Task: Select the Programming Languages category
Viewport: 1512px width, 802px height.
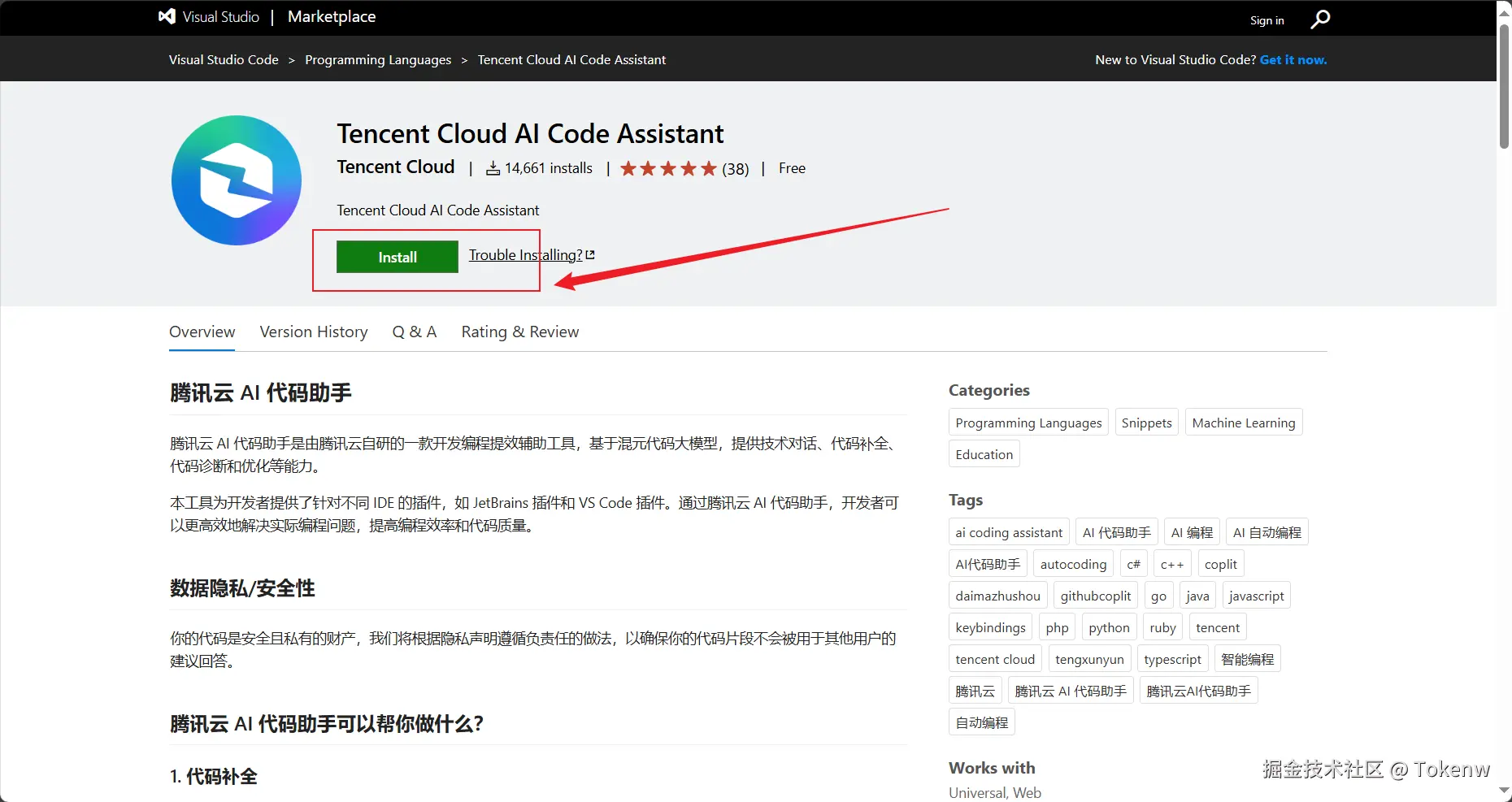Action: (x=1028, y=423)
